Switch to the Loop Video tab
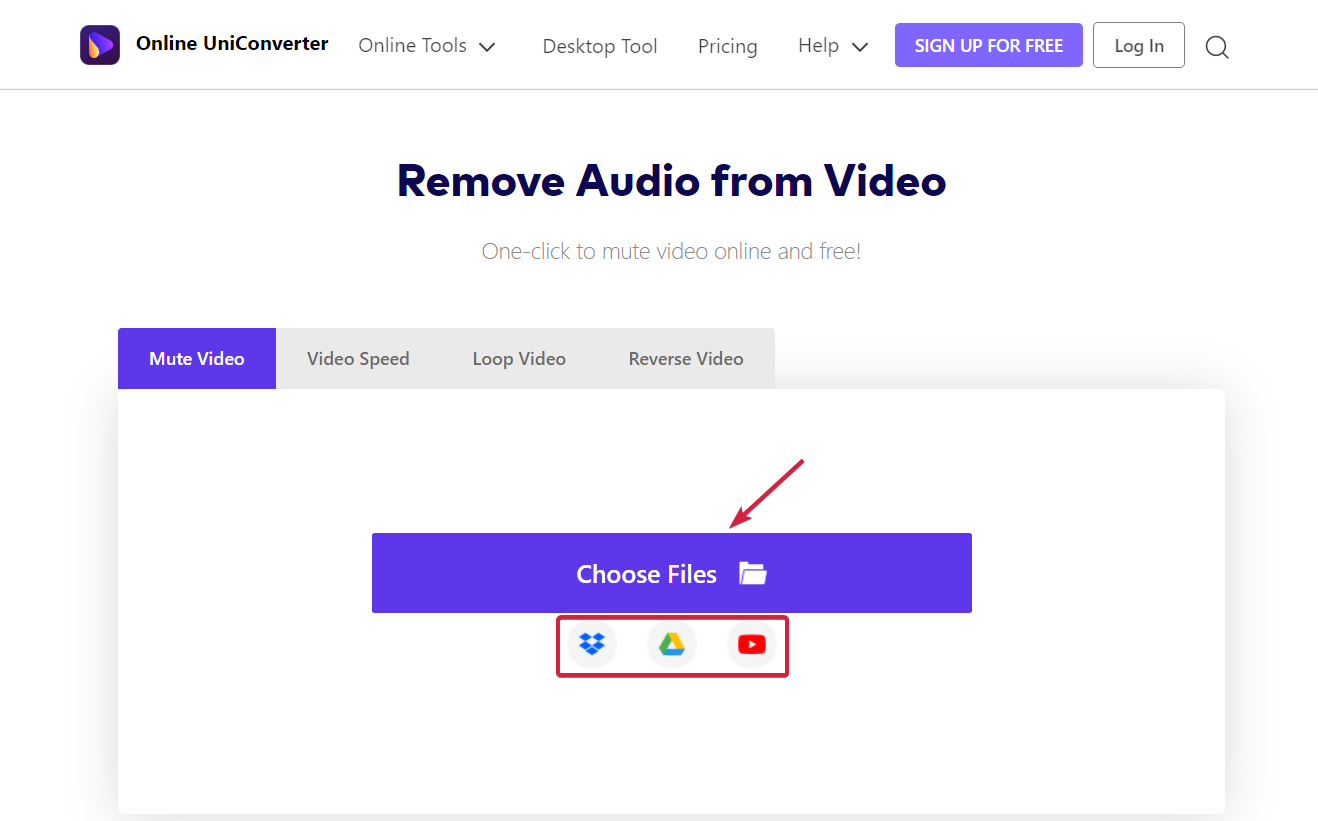Screen dimensions: 1318x821 [x=519, y=359]
